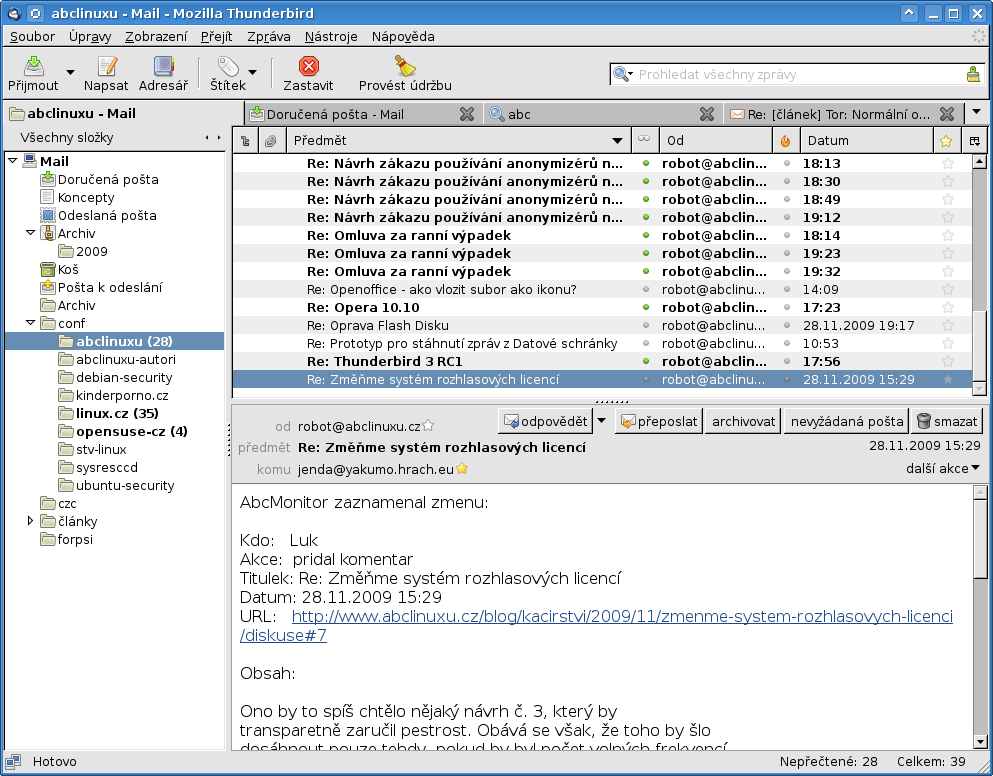Click the přeposlat forward button
This screenshot has height=776, width=993.
[x=659, y=421]
